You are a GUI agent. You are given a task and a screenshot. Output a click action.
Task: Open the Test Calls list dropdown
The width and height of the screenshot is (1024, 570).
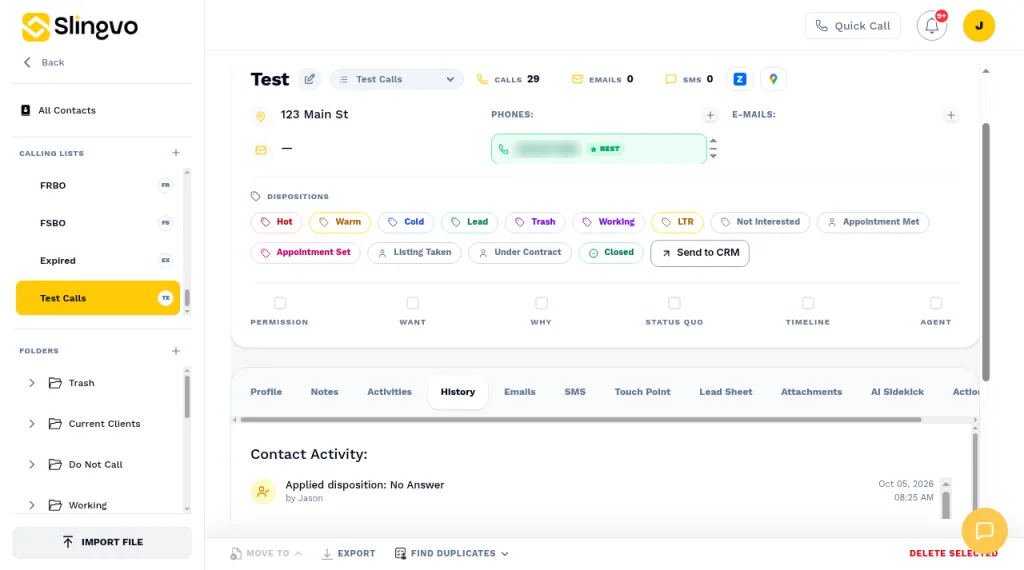click(x=397, y=79)
